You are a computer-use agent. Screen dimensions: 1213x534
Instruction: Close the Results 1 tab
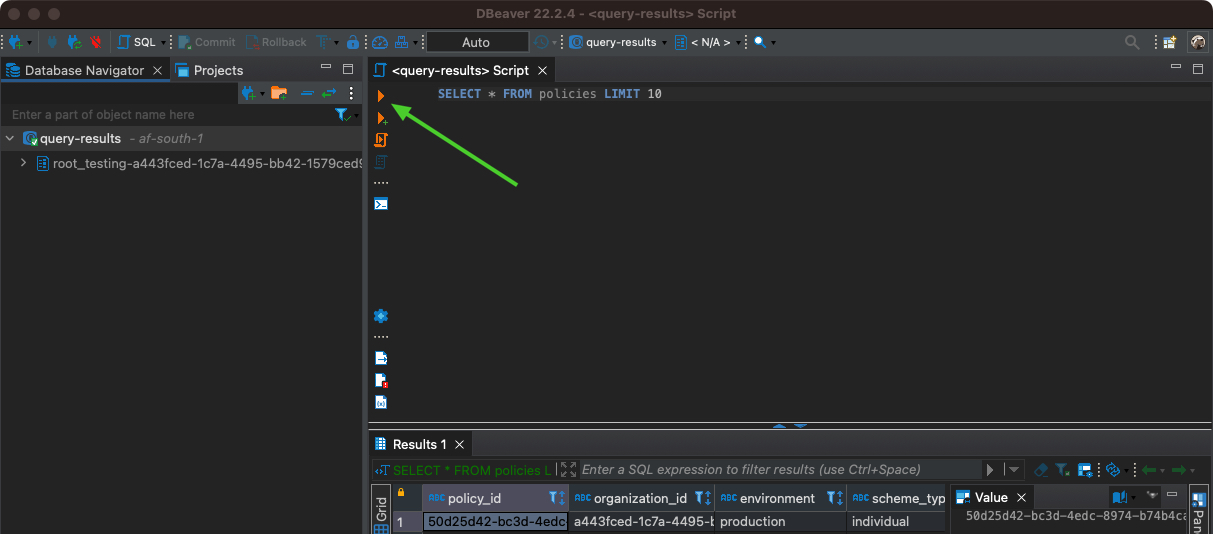pyautogui.click(x=460, y=444)
